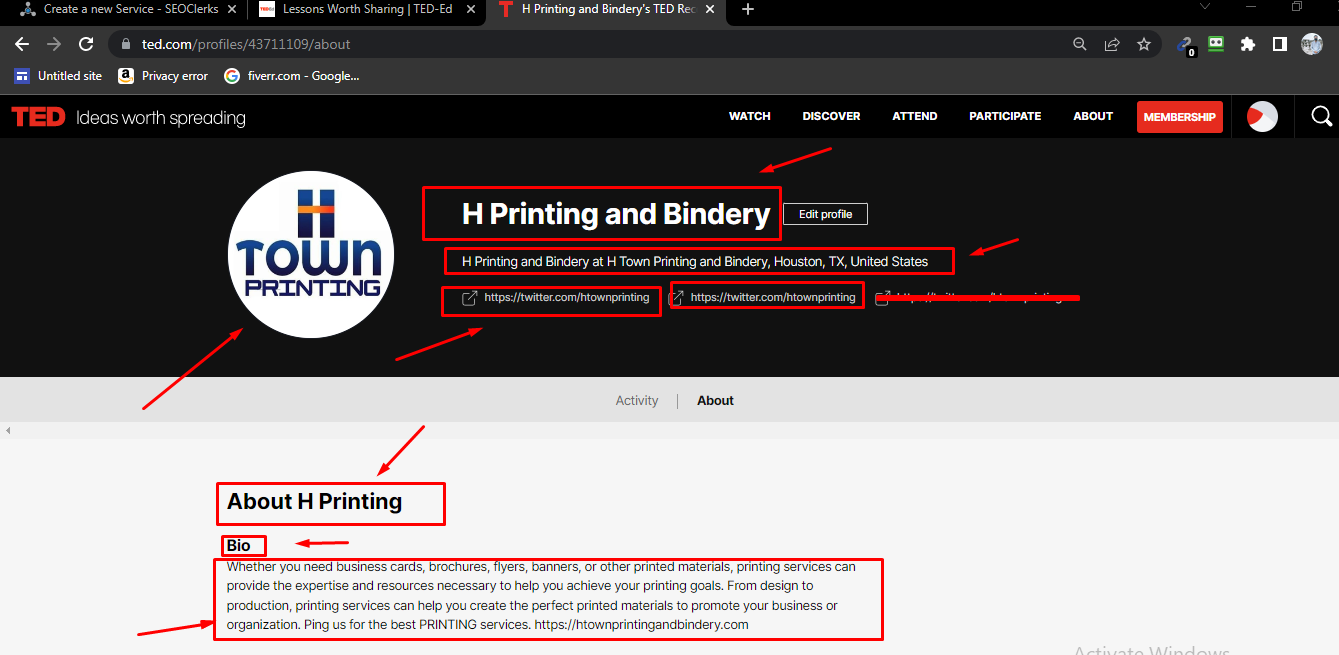Image resolution: width=1339 pixels, height=655 pixels.
Task: Click the H Printing and Bindery name heading
Action: (x=616, y=214)
